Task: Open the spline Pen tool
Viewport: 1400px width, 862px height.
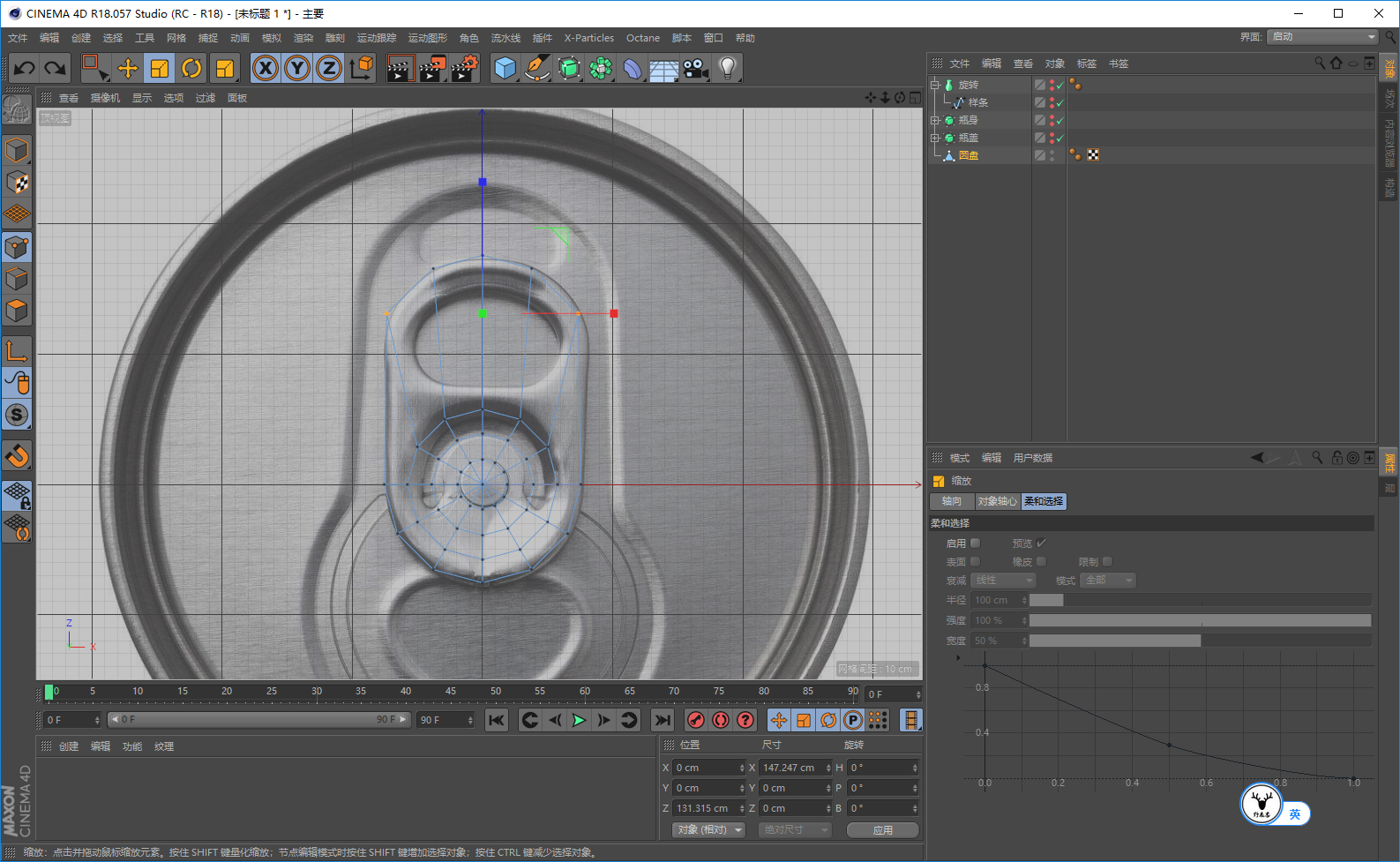Action: click(x=536, y=68)
